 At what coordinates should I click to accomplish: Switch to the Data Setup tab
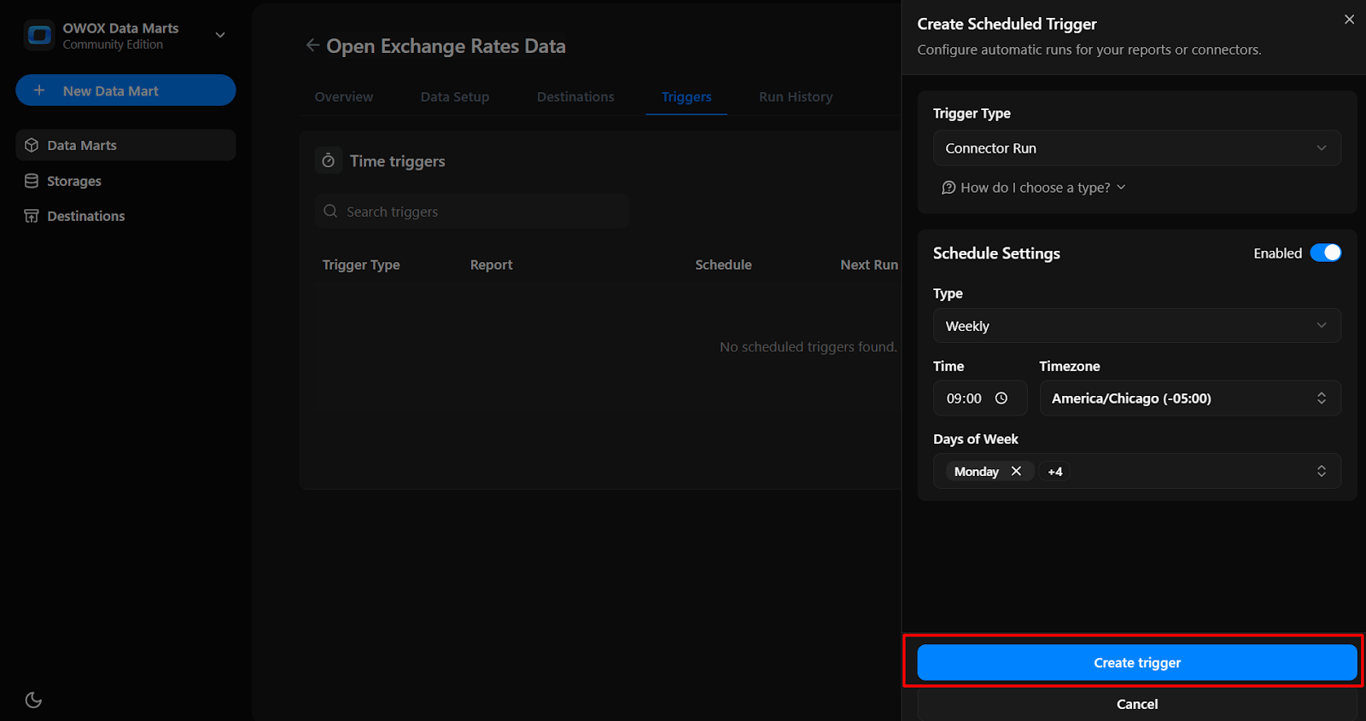coord(455,97)
